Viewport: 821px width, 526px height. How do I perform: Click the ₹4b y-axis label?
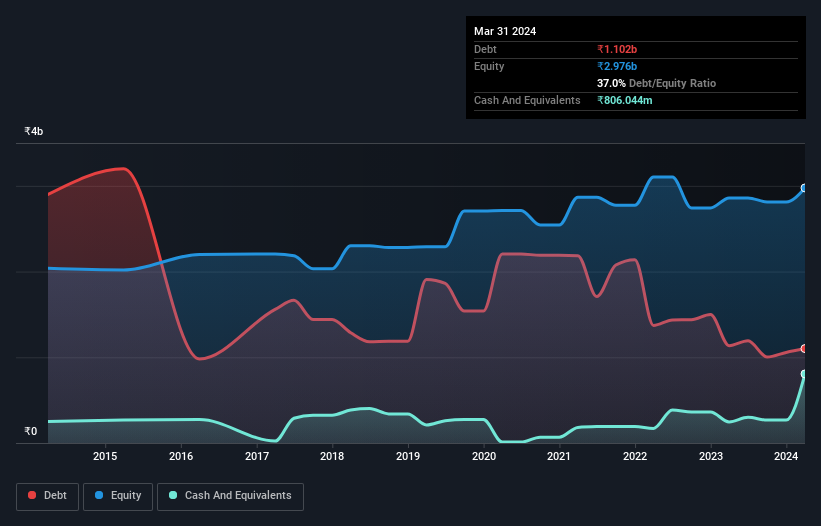[x=34, y=131]
